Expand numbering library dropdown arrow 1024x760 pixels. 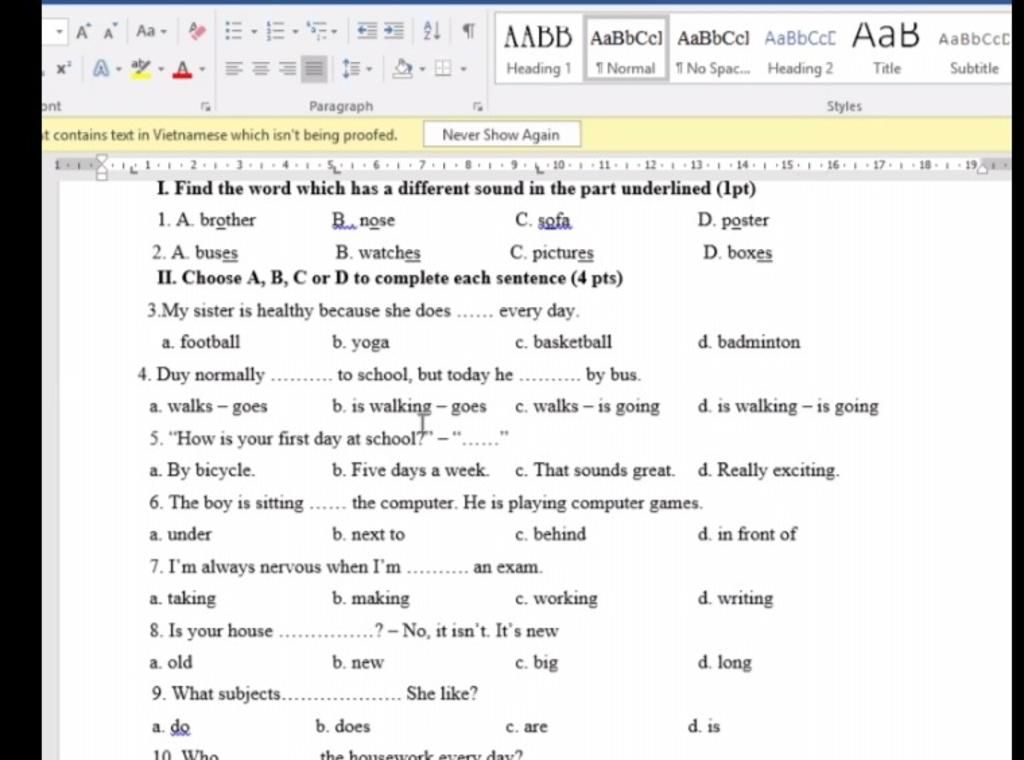click(295, 31)
